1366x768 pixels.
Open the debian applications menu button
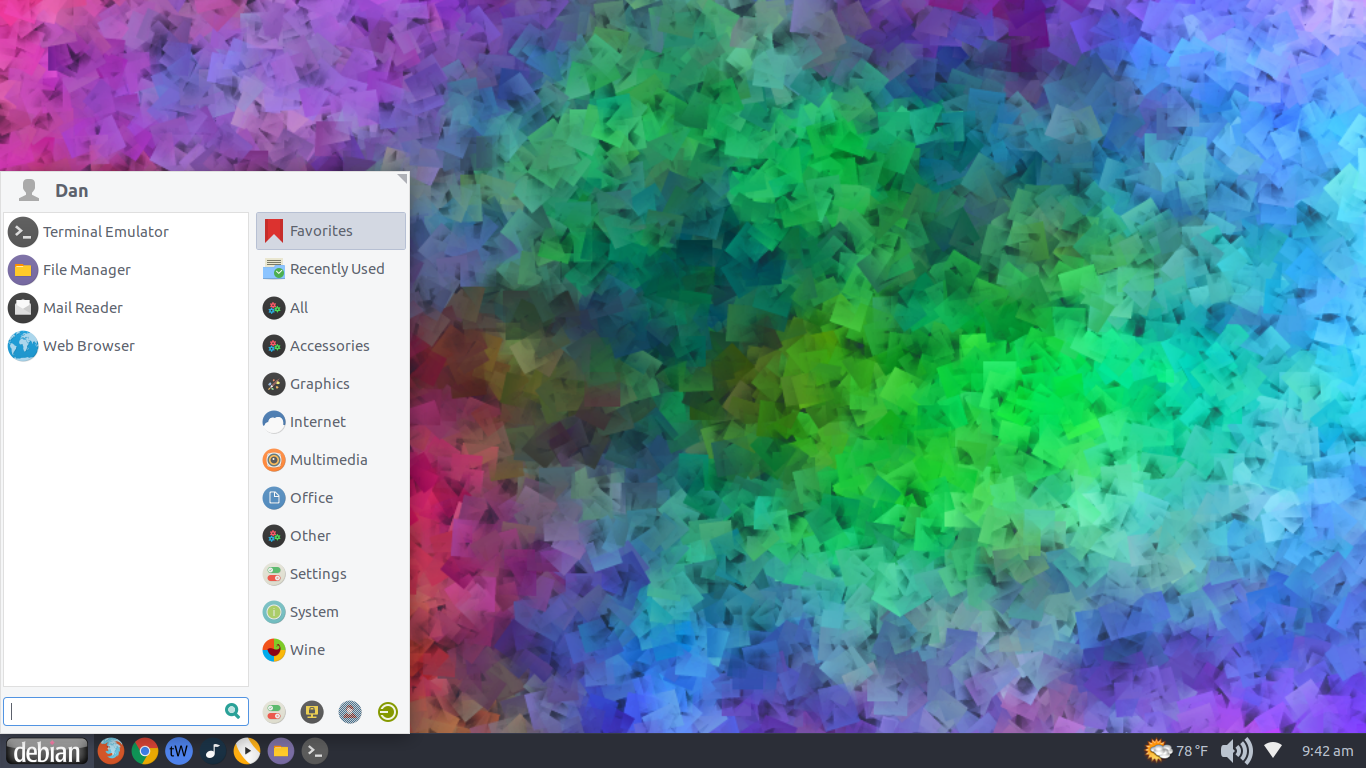[x=46, y=751]
